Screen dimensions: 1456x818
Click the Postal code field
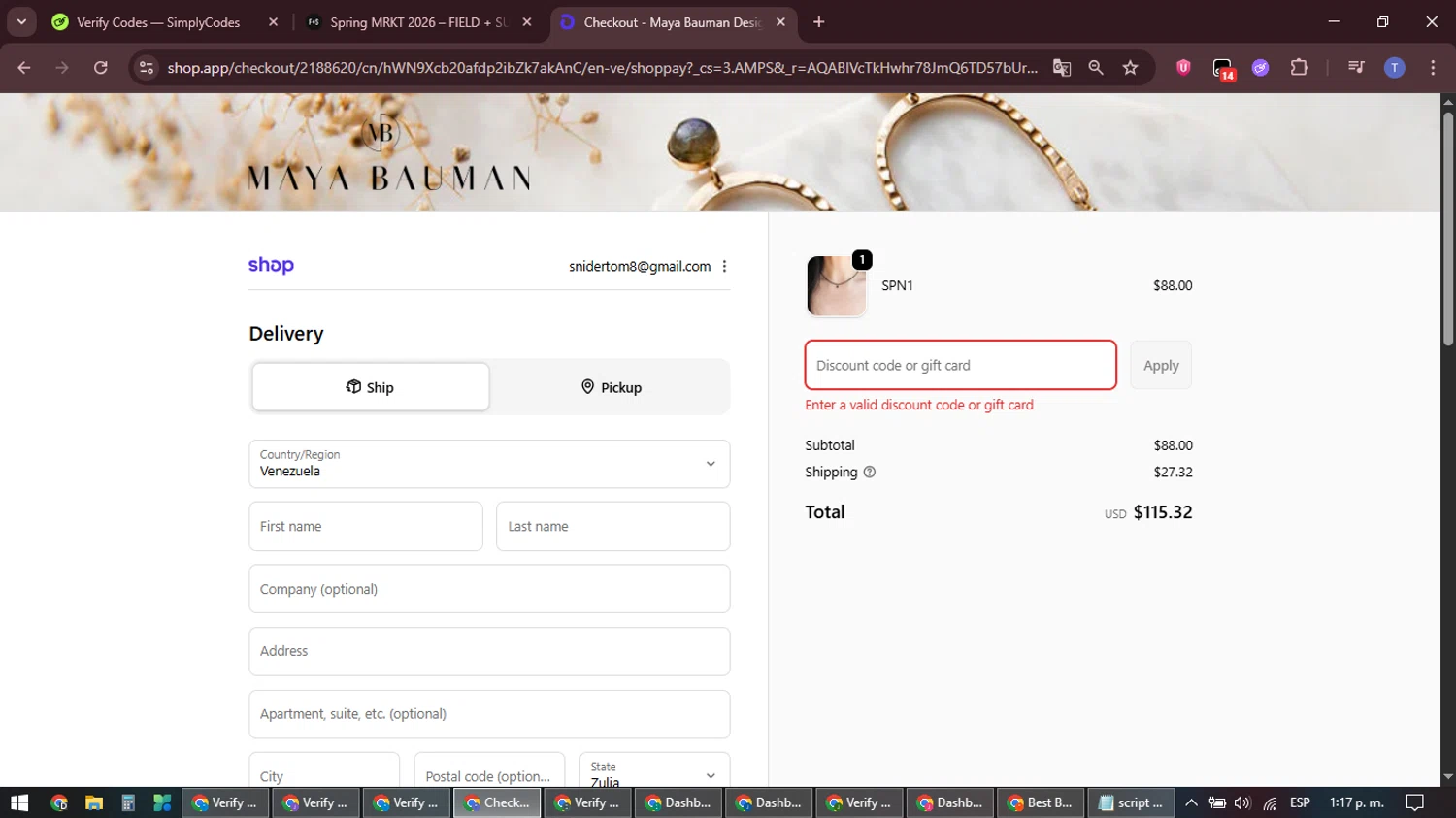(489, 770)
